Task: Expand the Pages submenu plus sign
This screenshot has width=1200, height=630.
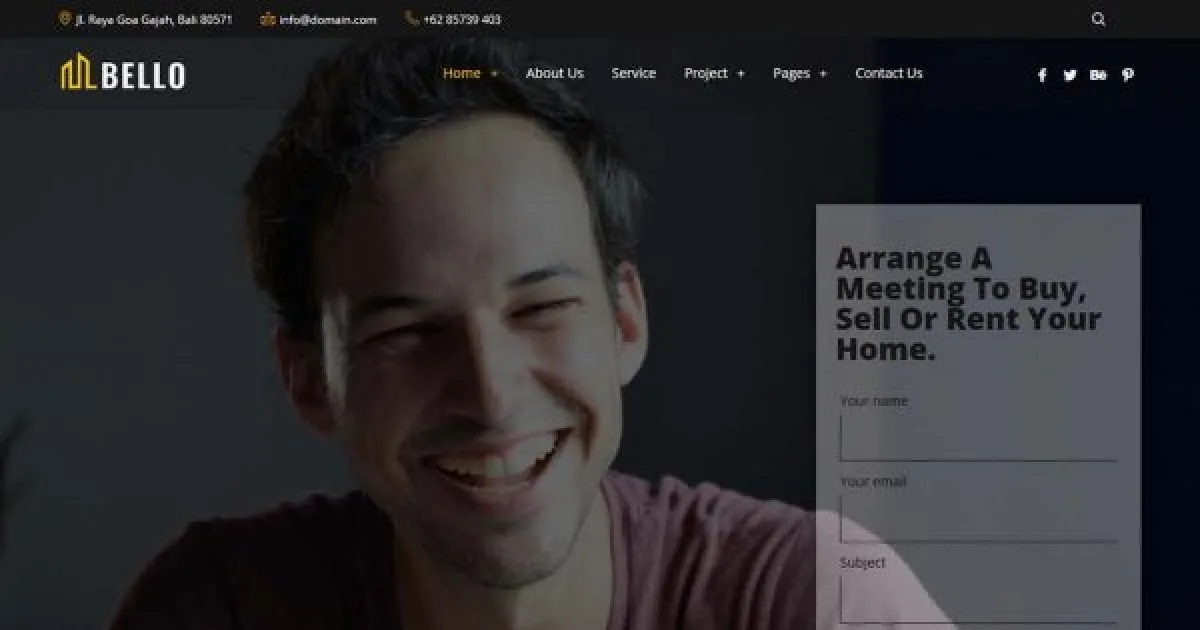Action: click(x=823, y=74)
